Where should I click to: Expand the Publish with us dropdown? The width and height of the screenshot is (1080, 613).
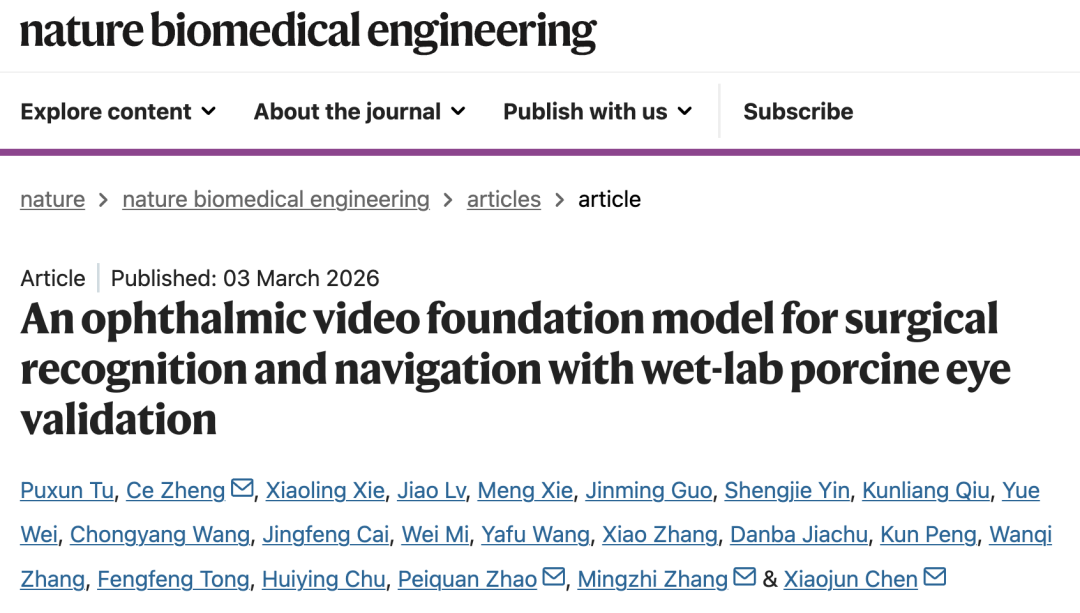(x=597, y=111)
